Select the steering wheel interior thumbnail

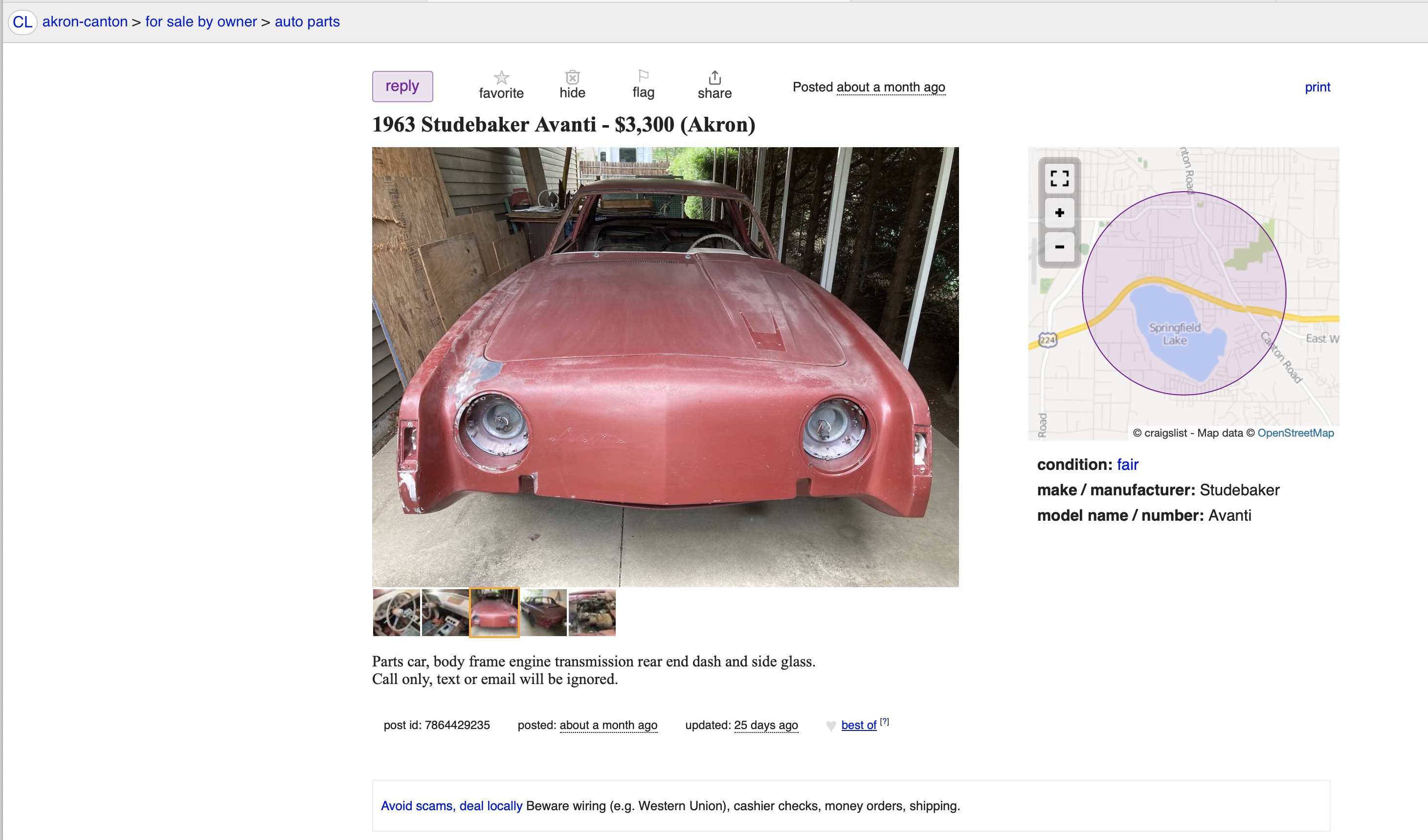pyautogui.click(x=397, y=612)
